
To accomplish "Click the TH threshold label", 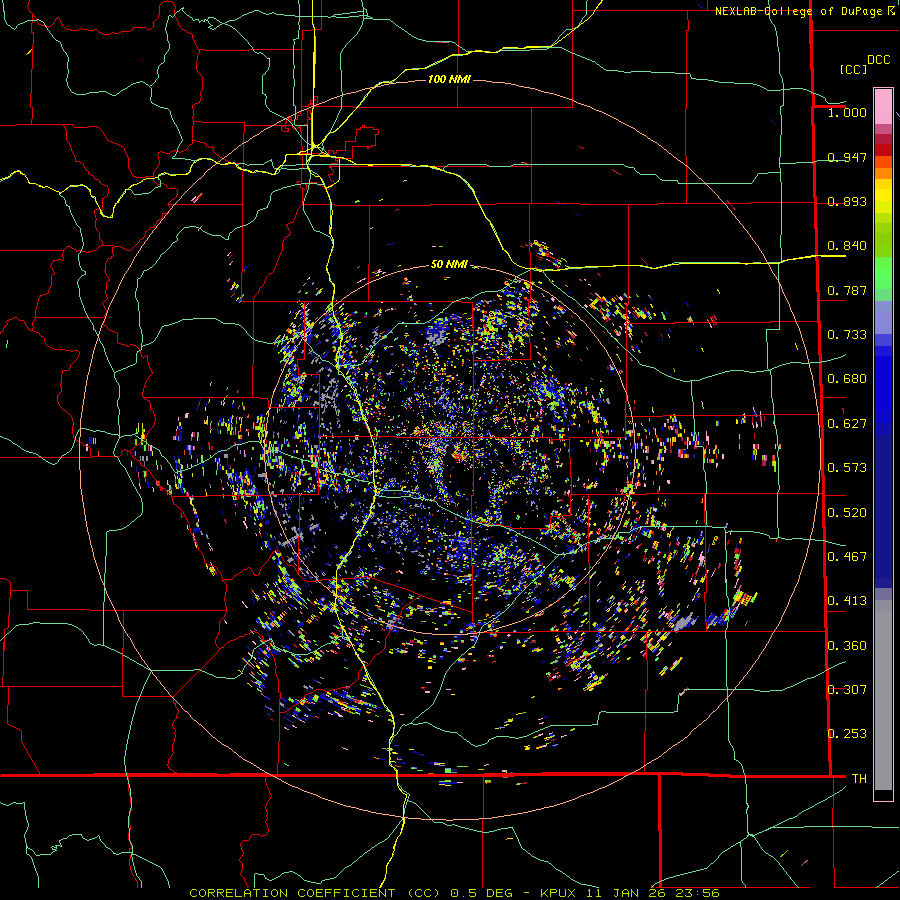I will (859, 778).
